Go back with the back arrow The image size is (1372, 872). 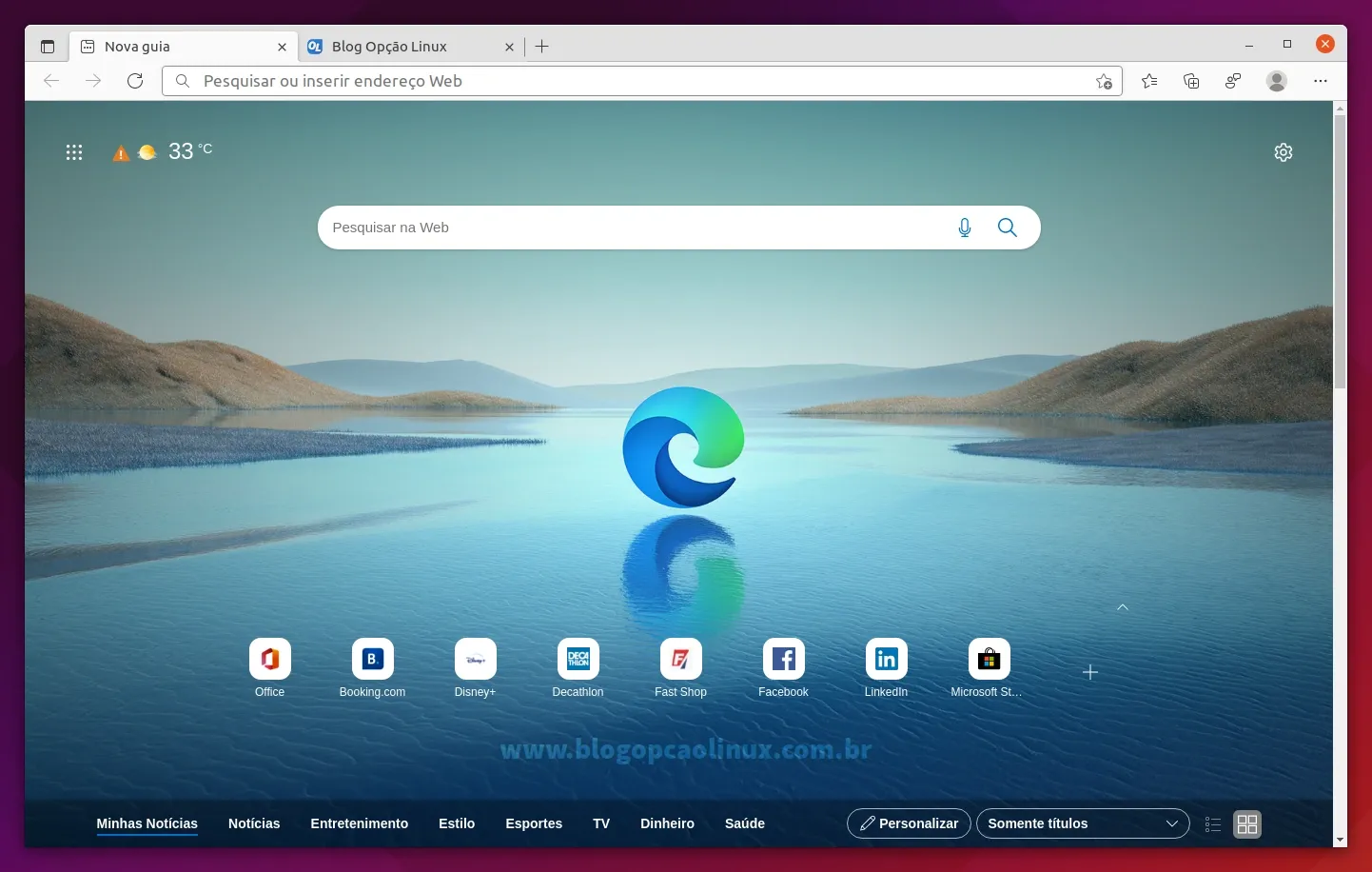coord(51,81)
